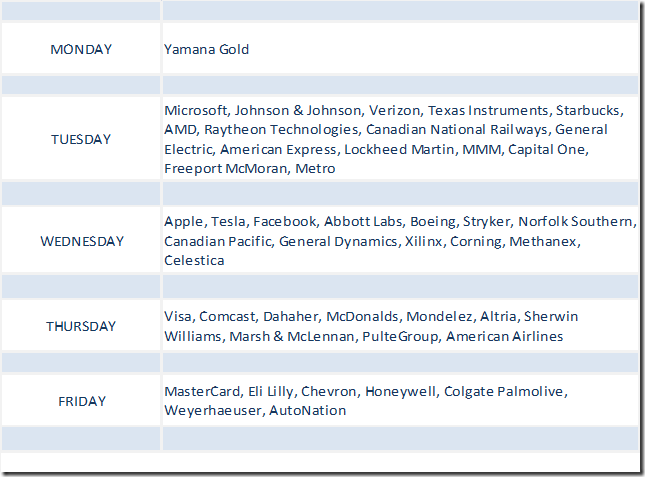Click the MONDAY day cell
The height and width of the screenshot is (477, 645).
click(x=81, y=49)
